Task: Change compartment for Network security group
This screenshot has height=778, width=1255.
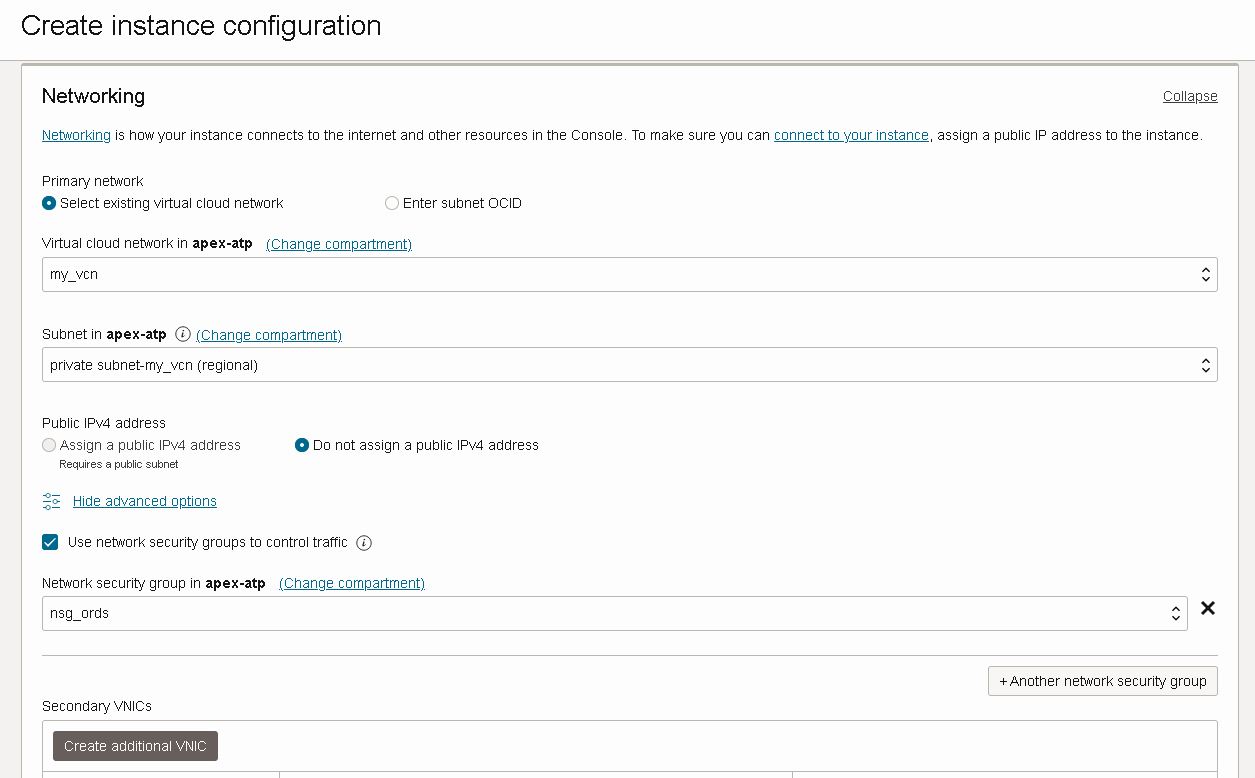Action: tap(352, 583)
